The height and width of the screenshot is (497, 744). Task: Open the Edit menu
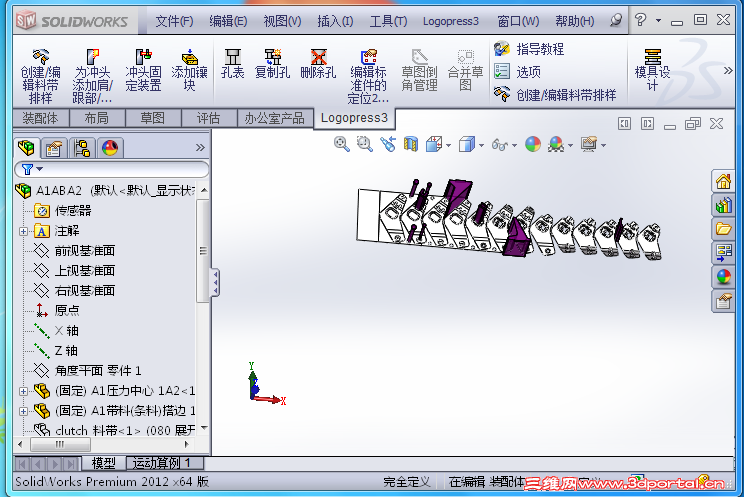coord(228,21)
